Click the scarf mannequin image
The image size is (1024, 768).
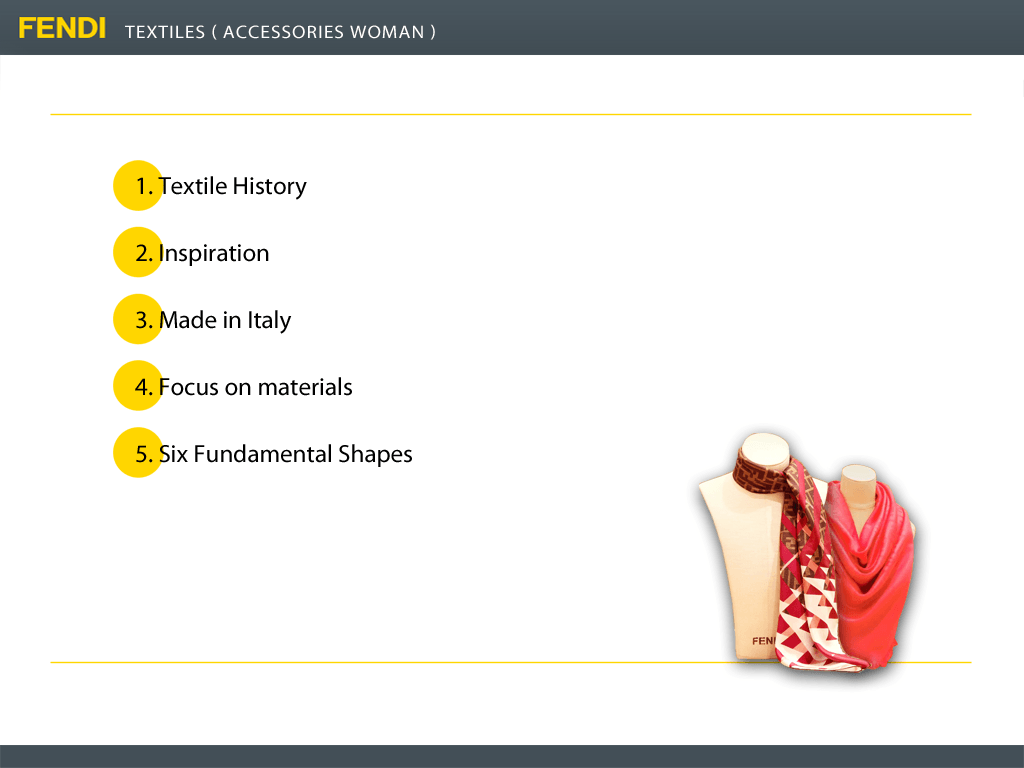(x=808, y=552)
